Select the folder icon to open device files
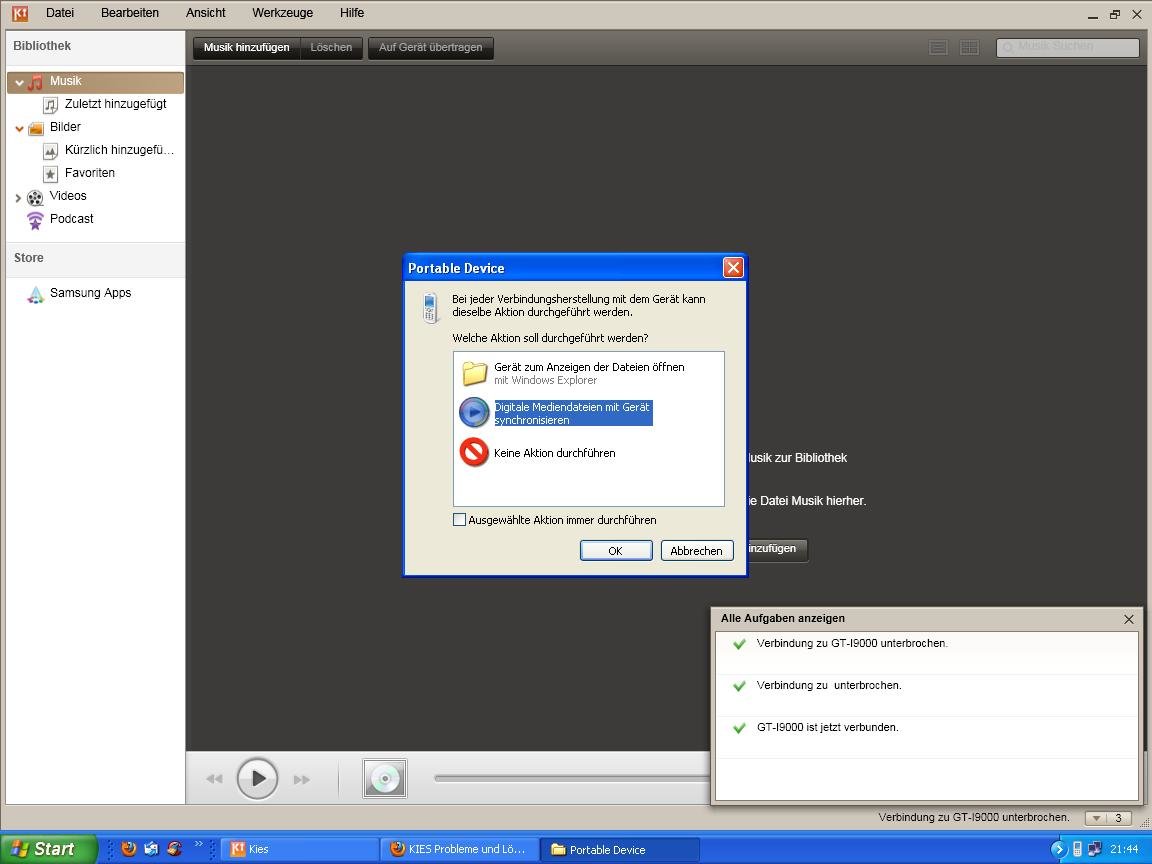This screenshot has height=864, width=1152. (475, 373)
